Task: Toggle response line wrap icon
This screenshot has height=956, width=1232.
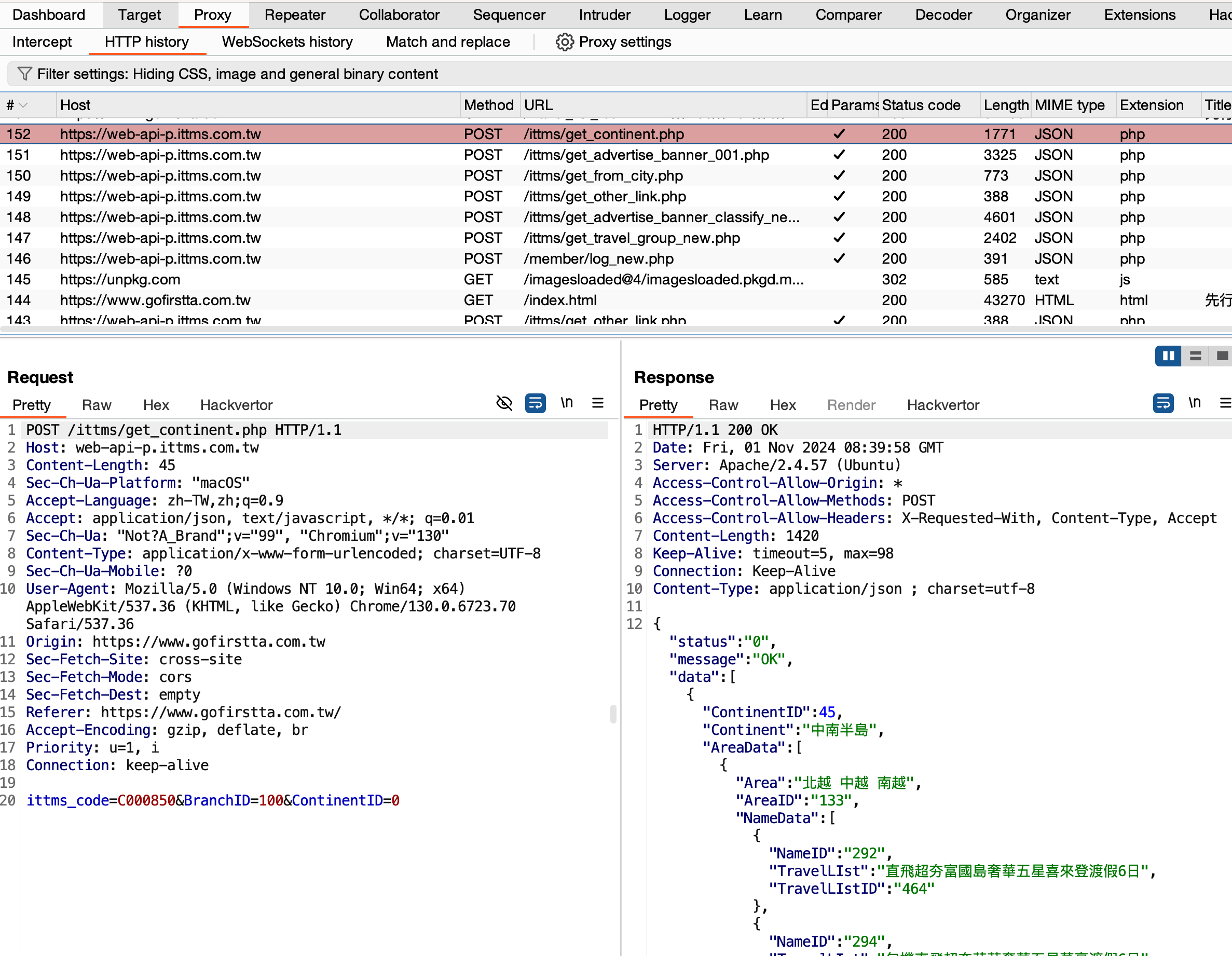Action: pyautogui.click(x=1162, y=403)
